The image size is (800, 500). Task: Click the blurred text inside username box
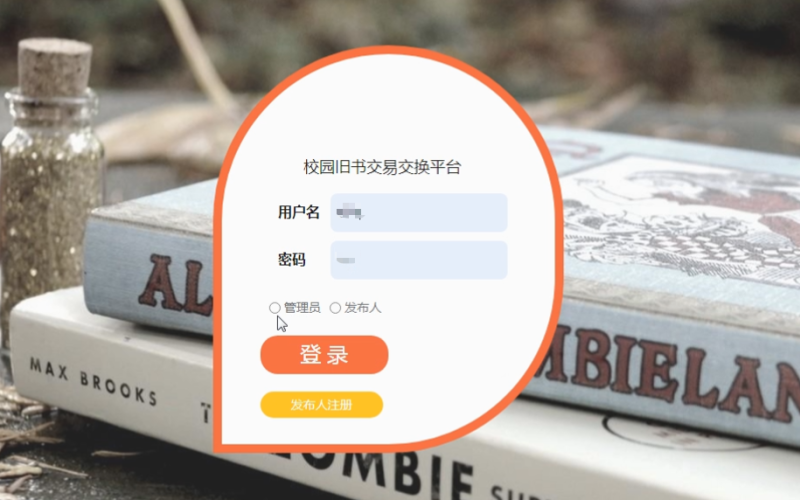350,211
